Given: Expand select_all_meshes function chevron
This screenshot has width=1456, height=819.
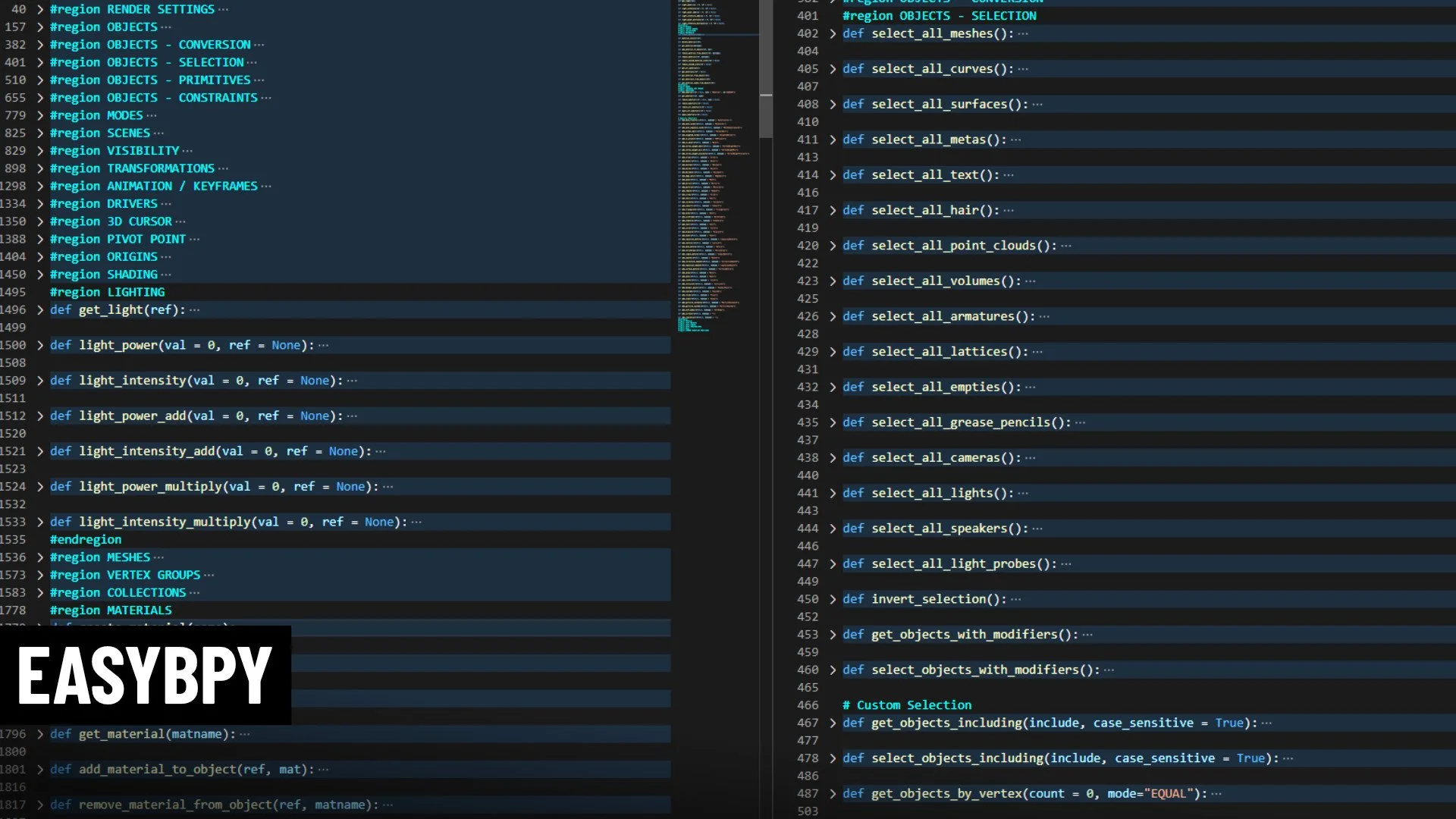Looking at the screenshot, I should pos(833,33).
